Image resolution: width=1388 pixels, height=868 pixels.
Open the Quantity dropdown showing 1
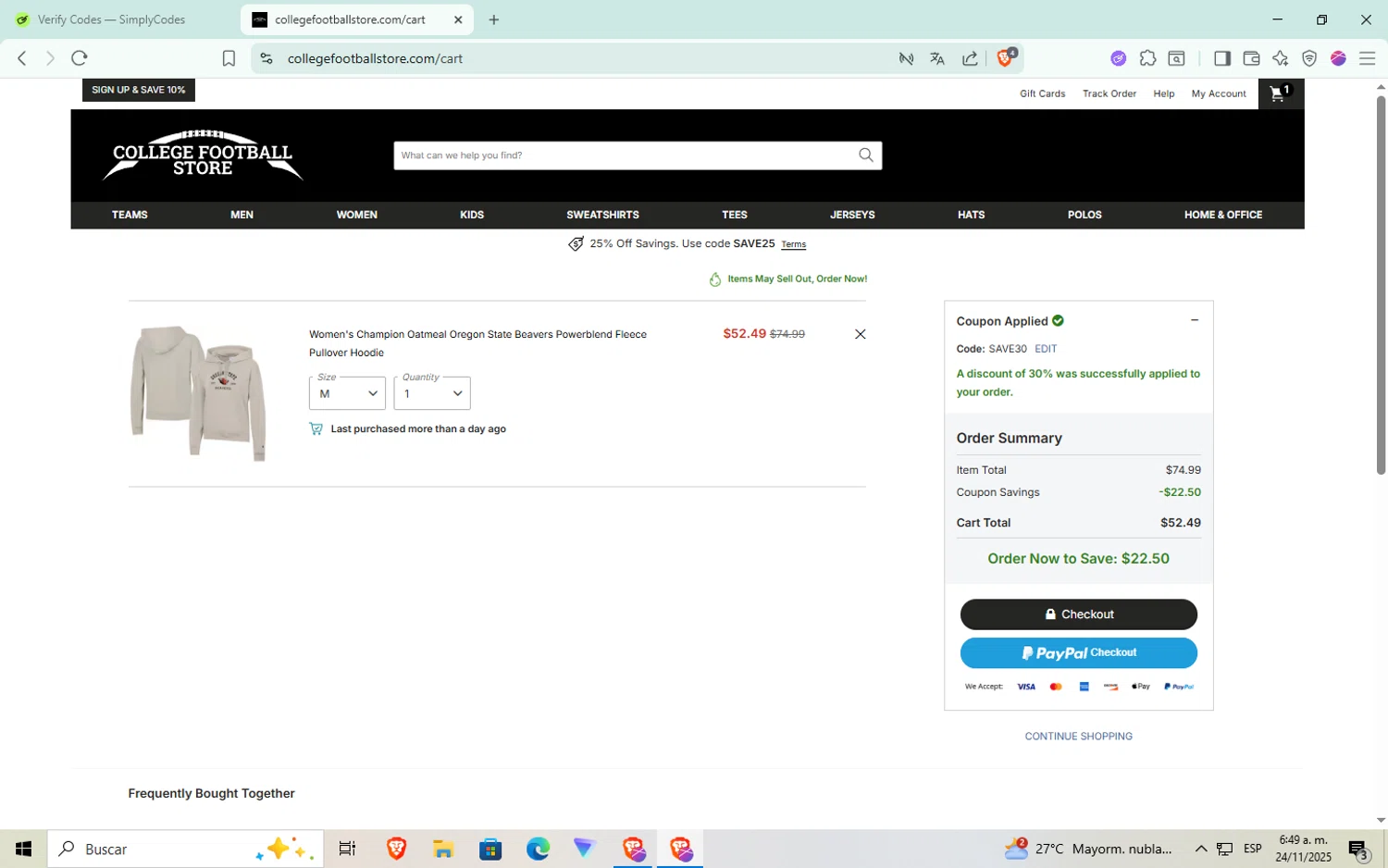[432, 393]
